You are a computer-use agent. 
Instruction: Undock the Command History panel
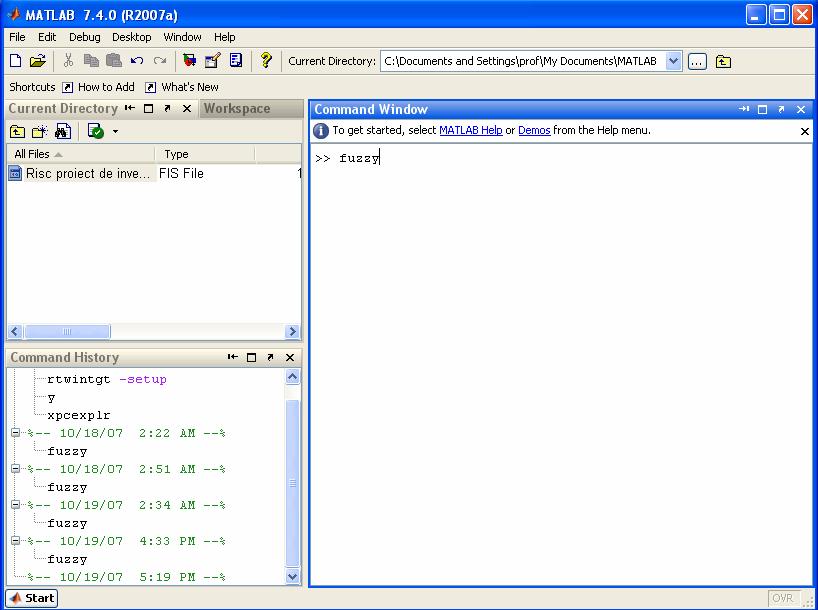270,357
